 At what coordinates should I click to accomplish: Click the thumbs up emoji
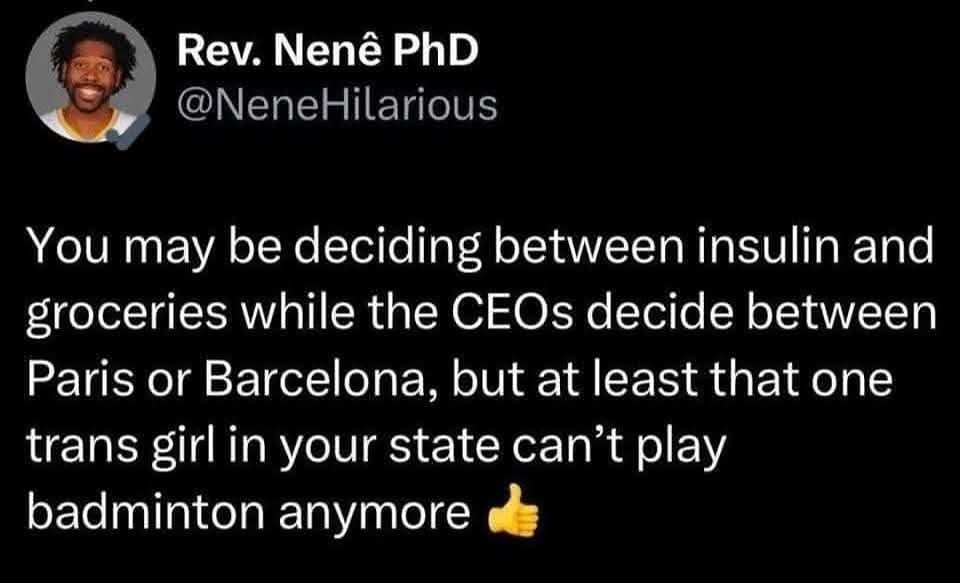coord(513,513)
